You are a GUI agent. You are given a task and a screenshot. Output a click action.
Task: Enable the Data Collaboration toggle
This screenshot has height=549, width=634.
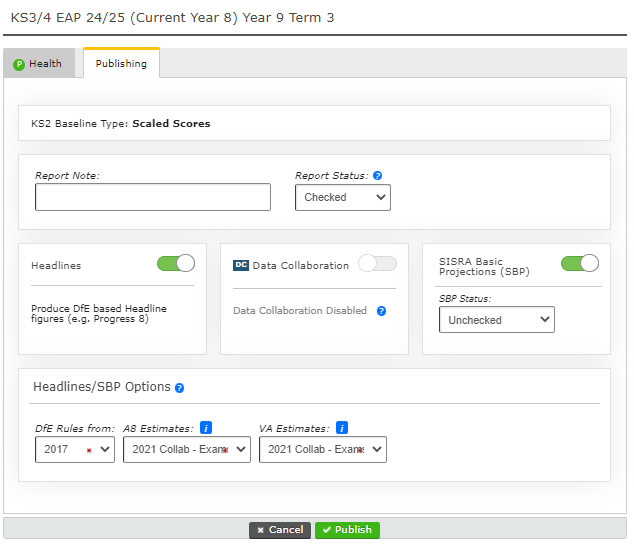(x=377, y=264)
